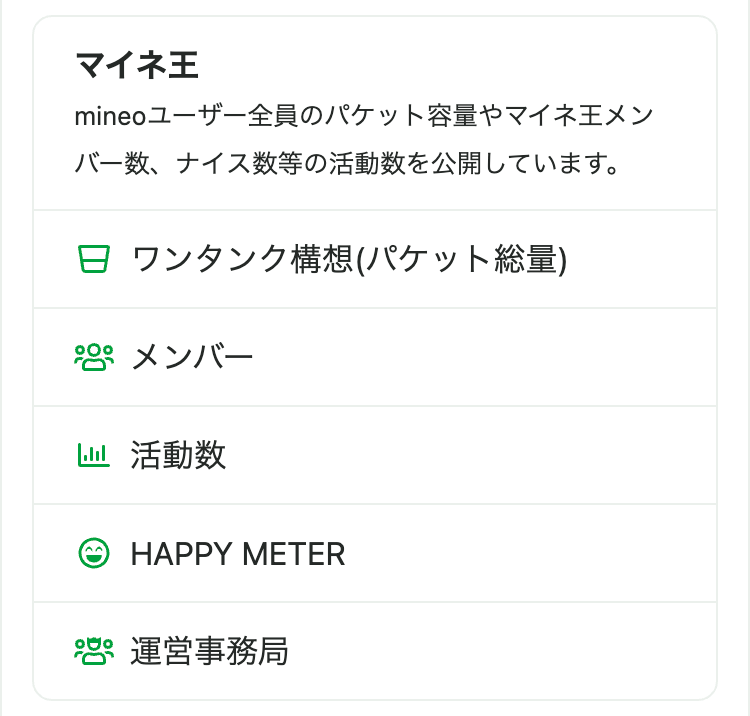Click the smiley face HAPPY METER icon
Screen dimensions: 750x716
[93, 554]
